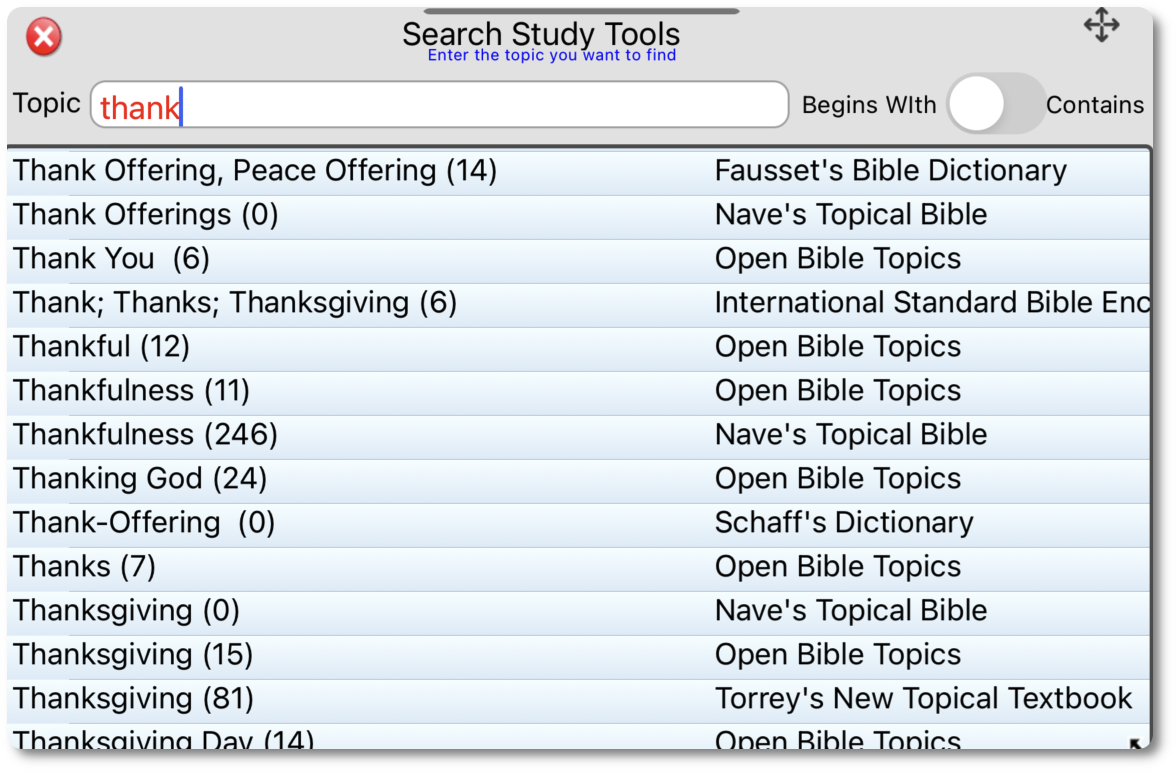Open Thankfulness (246) in Nave's Topical Bible
Screen dimensions: 1176x772
tap(146, 435)
